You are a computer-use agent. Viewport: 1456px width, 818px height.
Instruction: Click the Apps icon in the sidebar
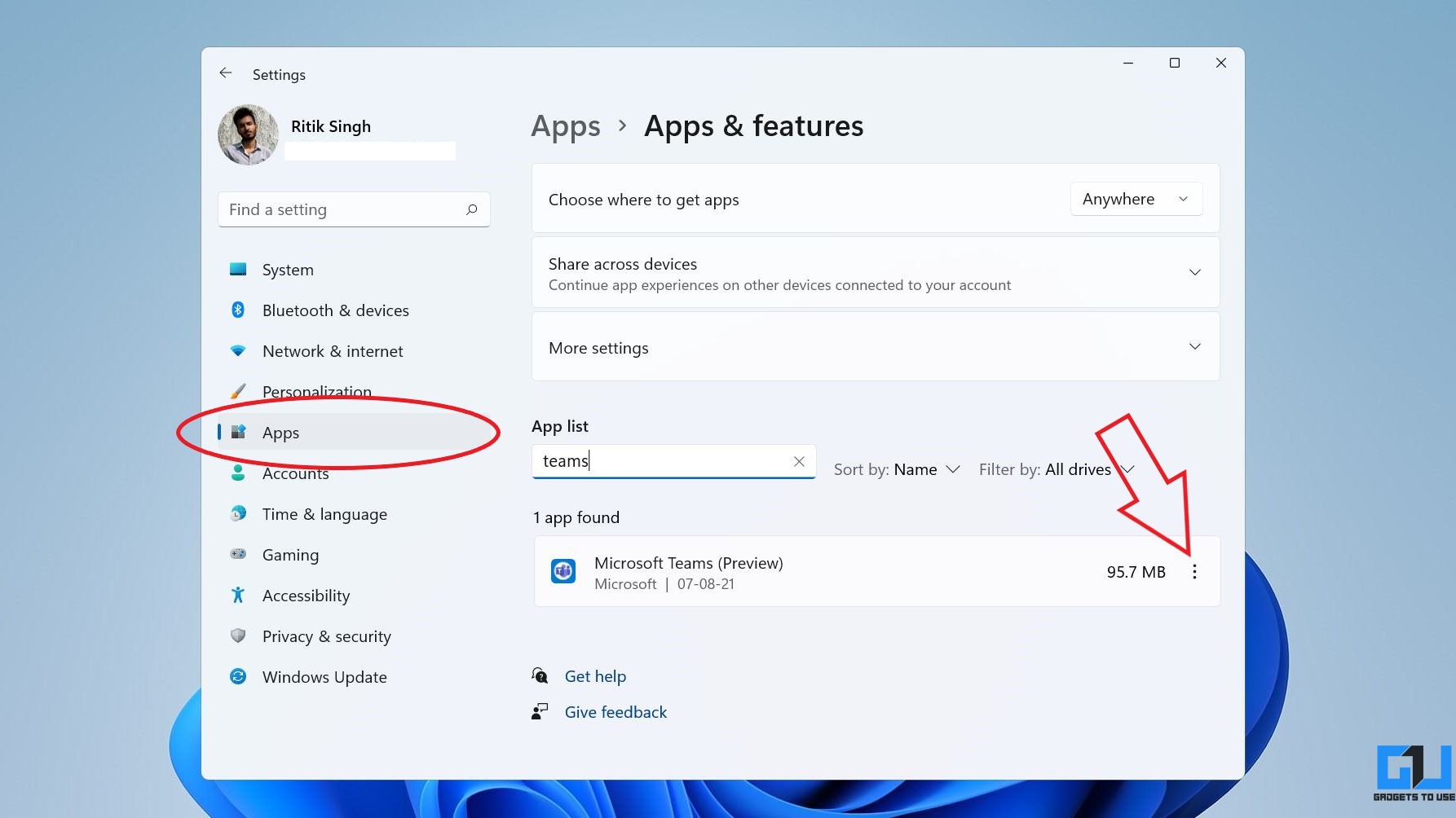pyautogui.click(x=238, y=432)
